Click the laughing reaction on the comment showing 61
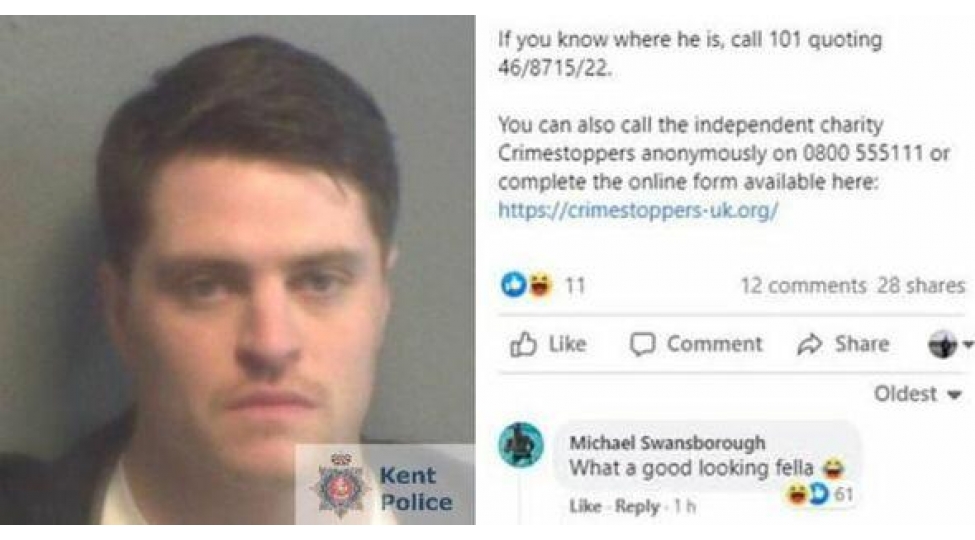Screen dimensions: 975x540 click(798, 495)
